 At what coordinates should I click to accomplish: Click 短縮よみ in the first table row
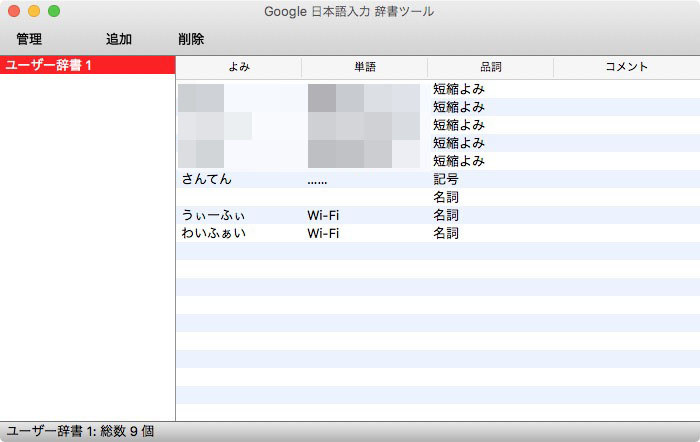(458, 90)
